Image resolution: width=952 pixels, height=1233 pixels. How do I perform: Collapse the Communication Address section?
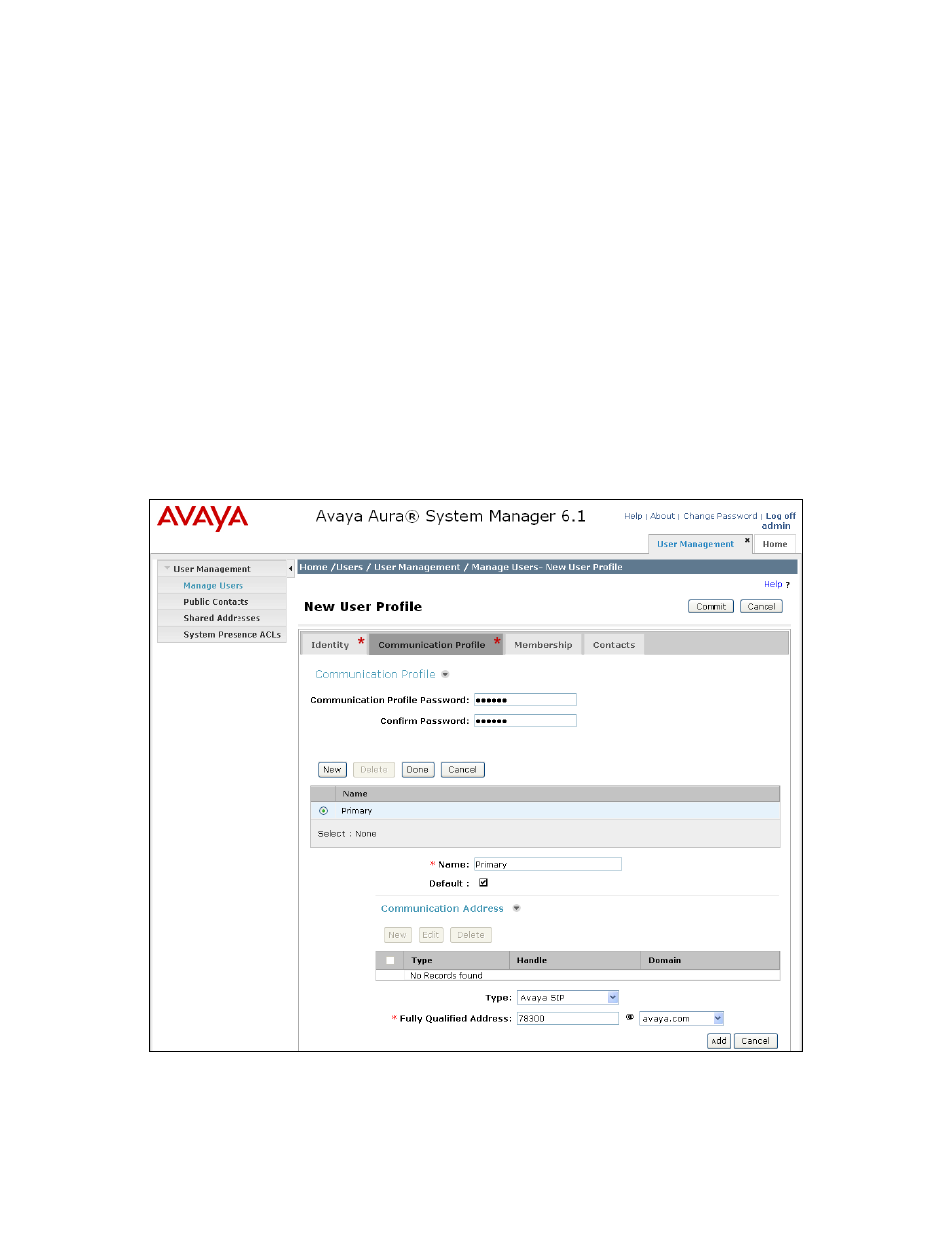tap(516, 908)
